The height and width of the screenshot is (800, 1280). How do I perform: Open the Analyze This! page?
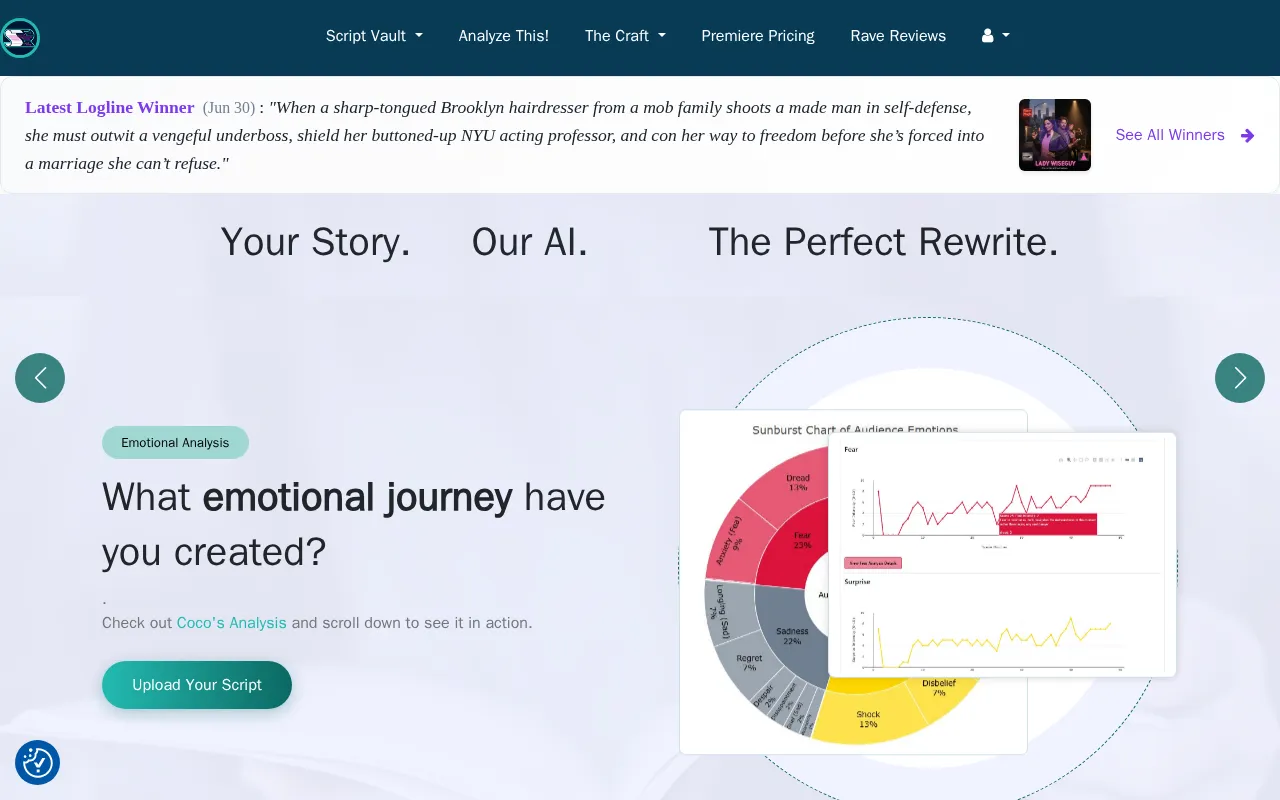(504, 36)
